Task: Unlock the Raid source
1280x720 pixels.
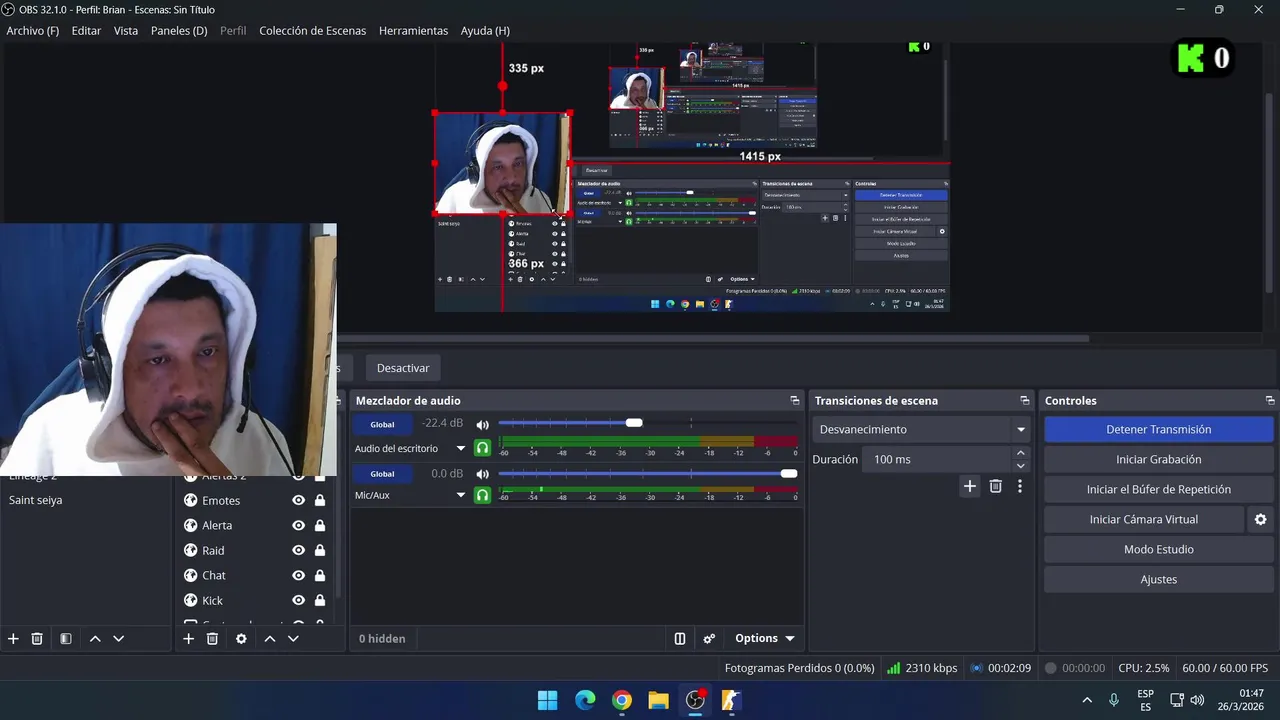Action: click(320, 550)
